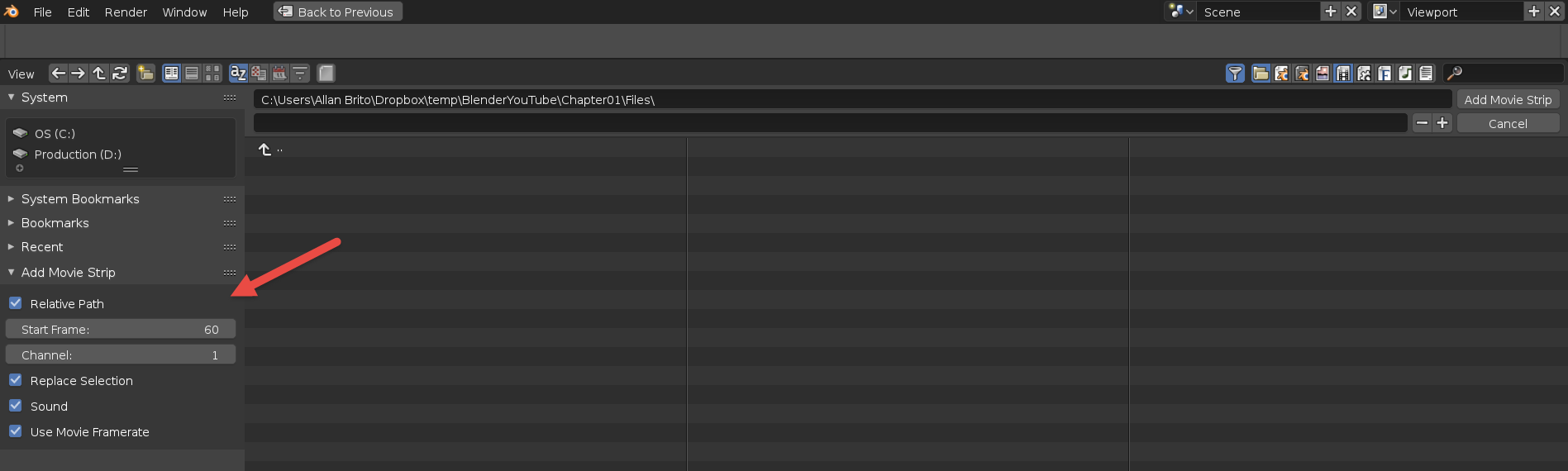Switch to thumbnail display mode
The height and width of the screenshot is (471, 1568).
pyautogui.click(x=212, y=74)
